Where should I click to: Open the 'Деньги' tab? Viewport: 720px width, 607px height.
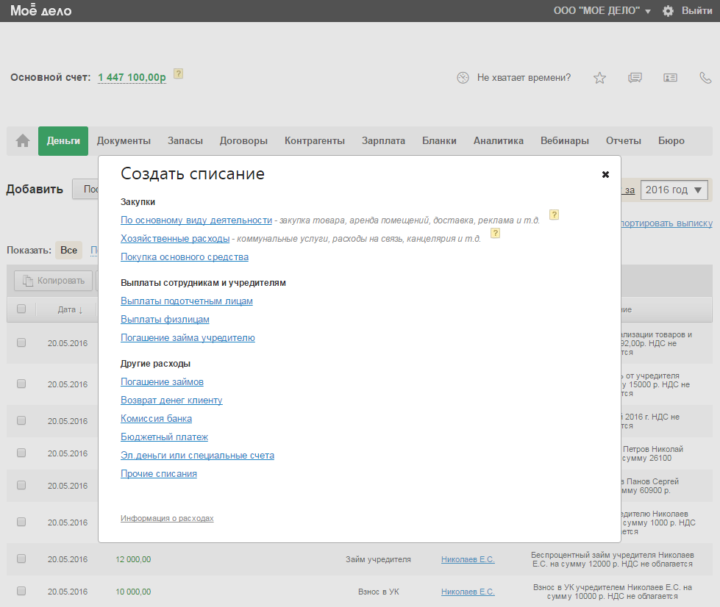click(x=63, y=141)
